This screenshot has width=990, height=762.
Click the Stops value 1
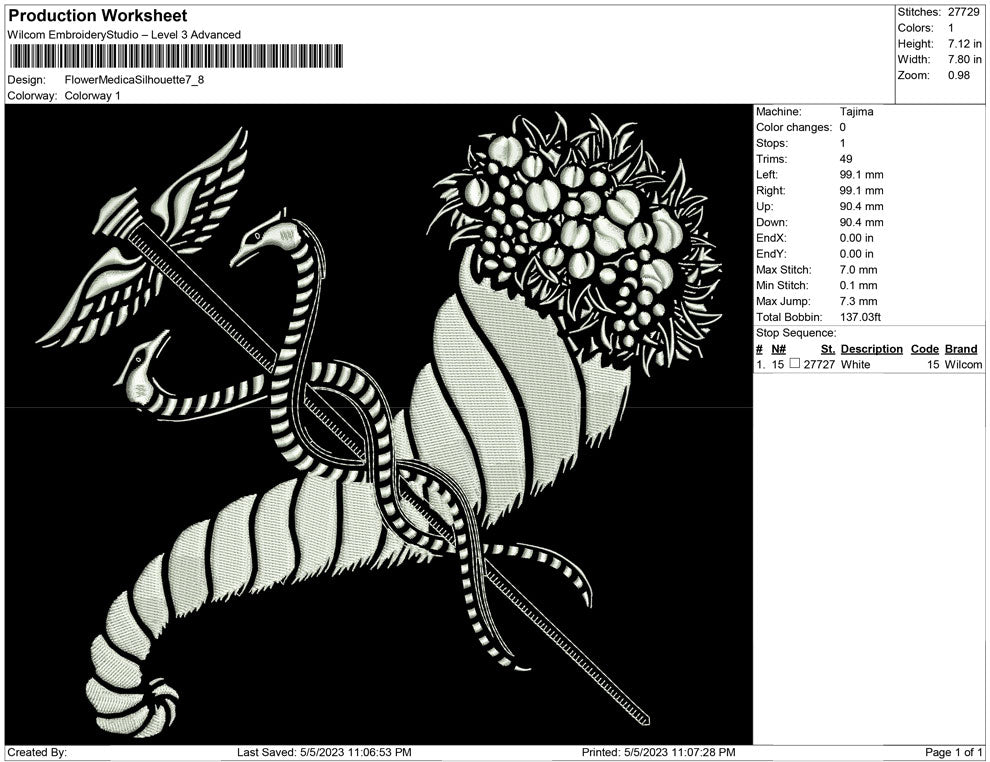pyautogui.click(x=842, y=143)
